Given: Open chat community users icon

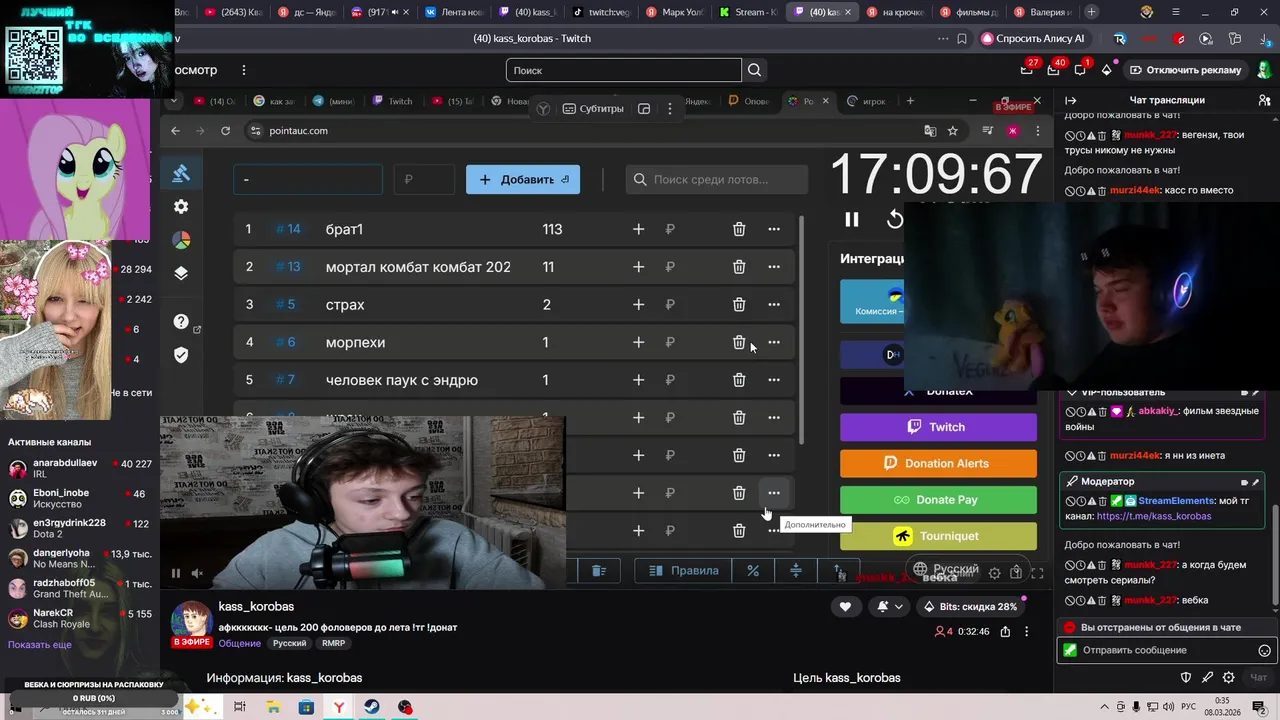Looking at the screenshot, I should [x=1265, y=100].
